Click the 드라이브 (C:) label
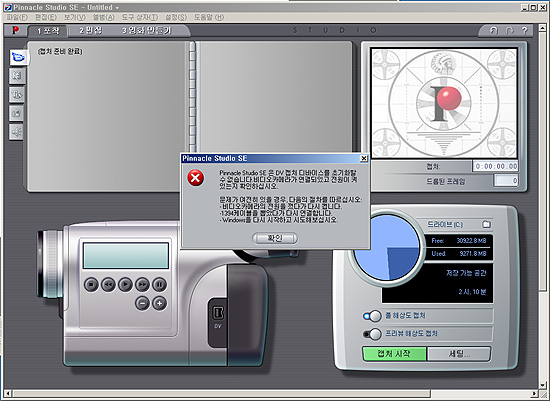 pyautogui.click(x=445, y=224)
